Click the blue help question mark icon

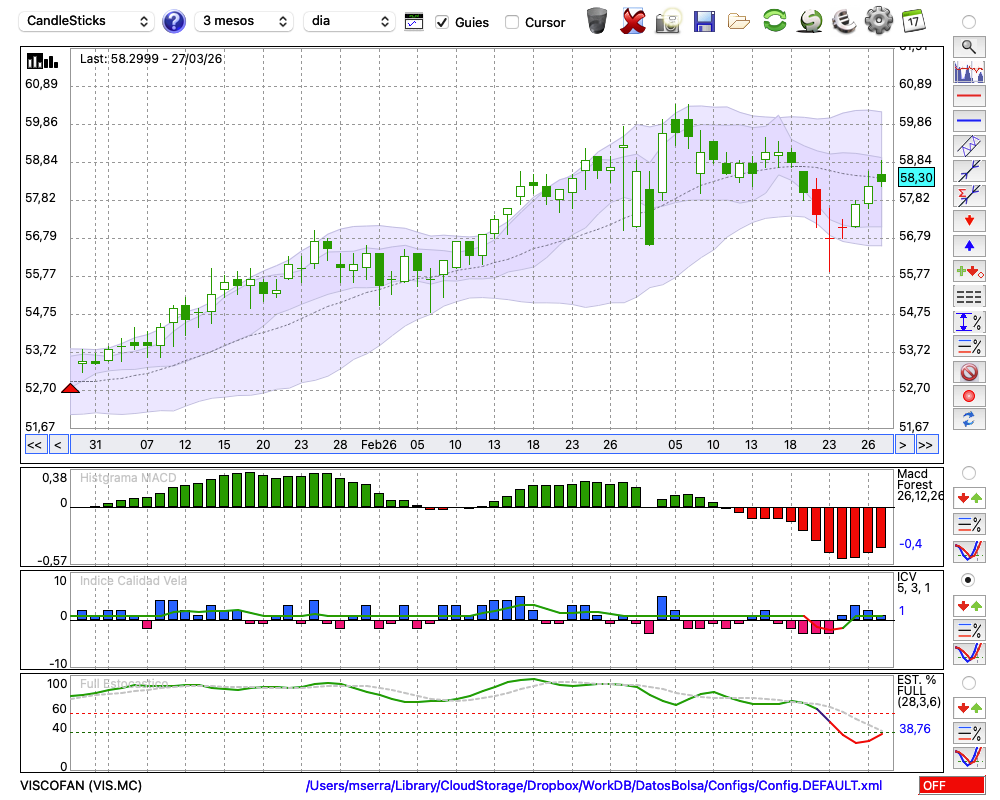pyautogui.click(x=173, y=22)
